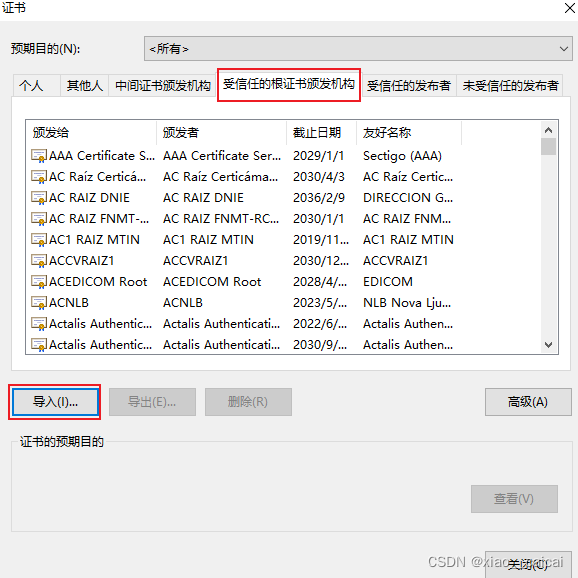Click the list scrollbar down arrow

coord(548,345)
